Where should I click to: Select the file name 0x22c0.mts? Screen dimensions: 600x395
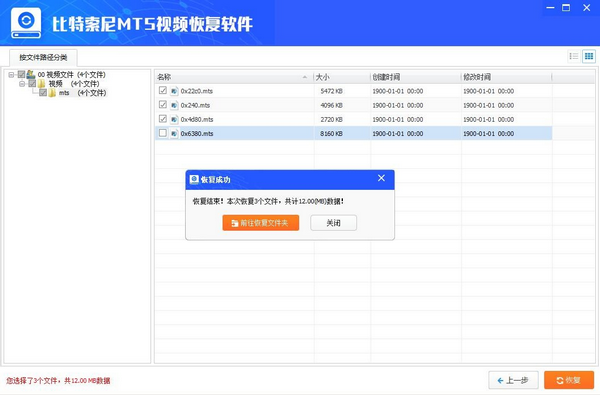click(x=197, y=91)
